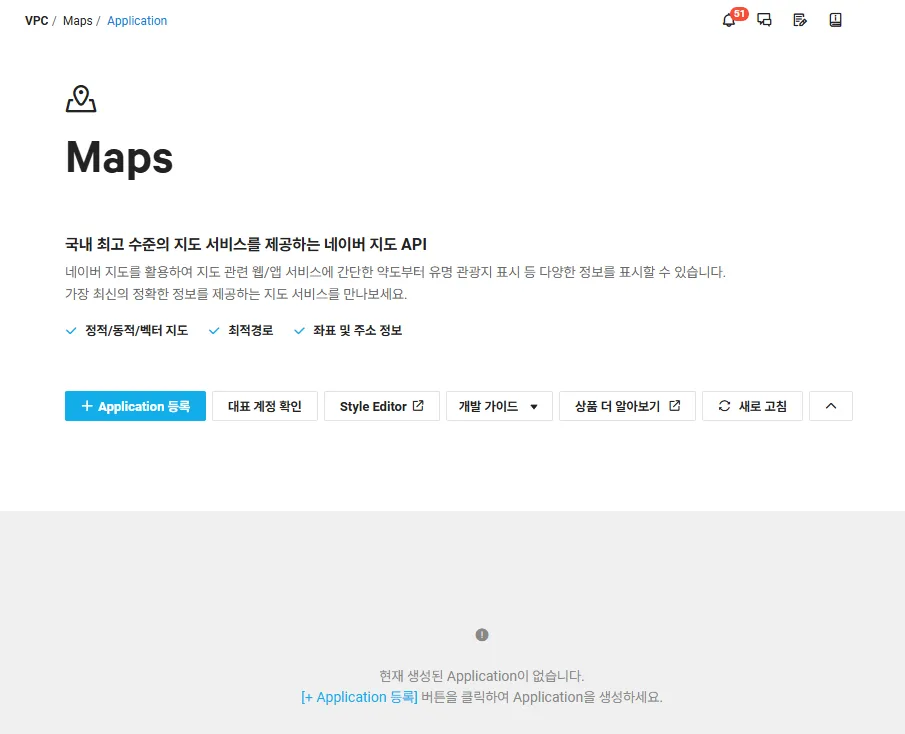The image size is (905, 734).
Task: Click the gray exclamation info icon
Action: click(482, 635)
